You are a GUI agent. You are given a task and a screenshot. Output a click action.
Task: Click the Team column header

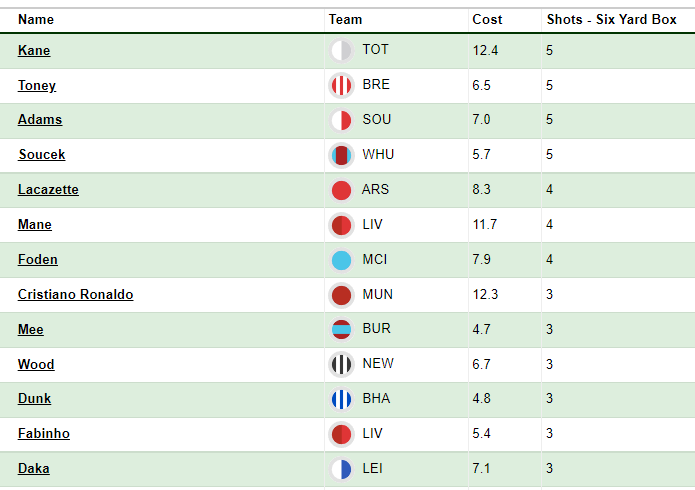[345, 19]
